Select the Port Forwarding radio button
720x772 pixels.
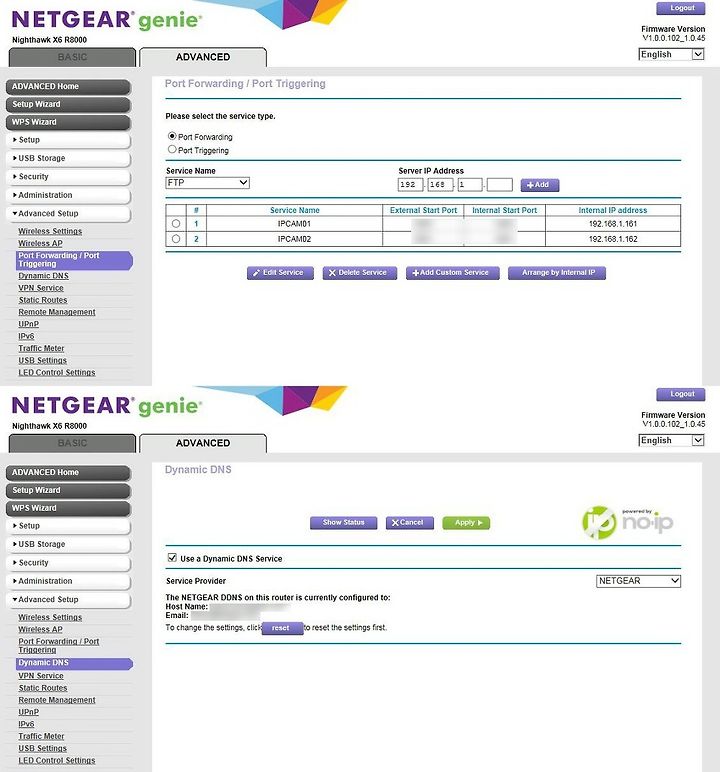point(172,136)
